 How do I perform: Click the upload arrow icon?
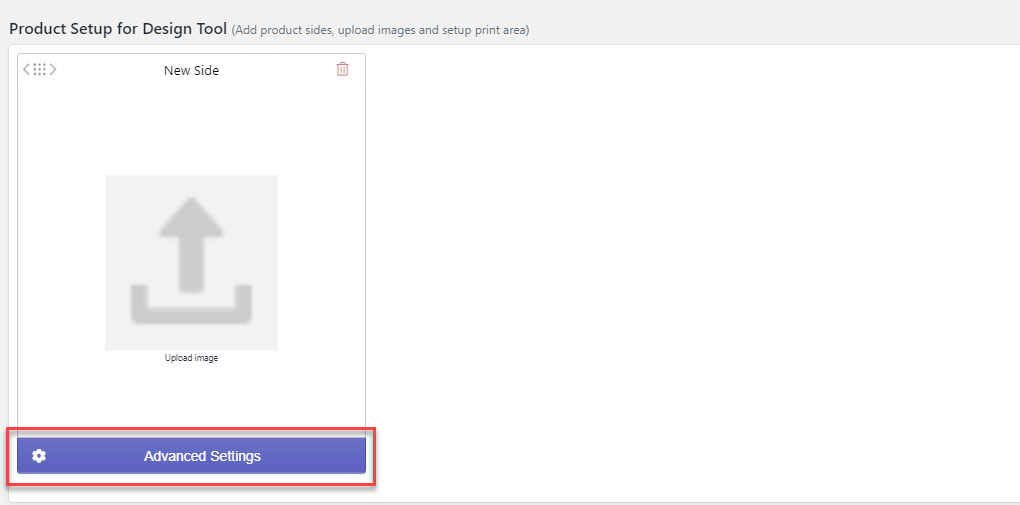coord(191,260)
